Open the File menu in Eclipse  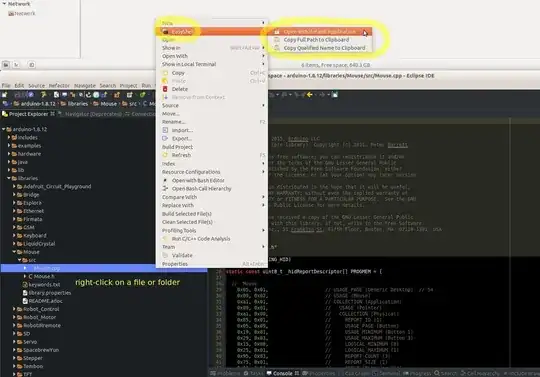[6, 86]
